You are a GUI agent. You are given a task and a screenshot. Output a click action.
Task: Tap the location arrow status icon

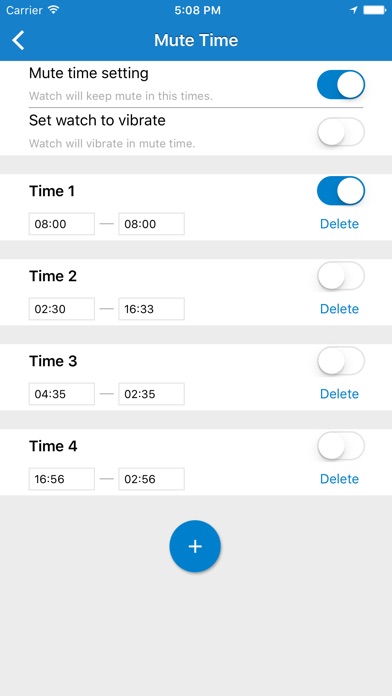353,10
